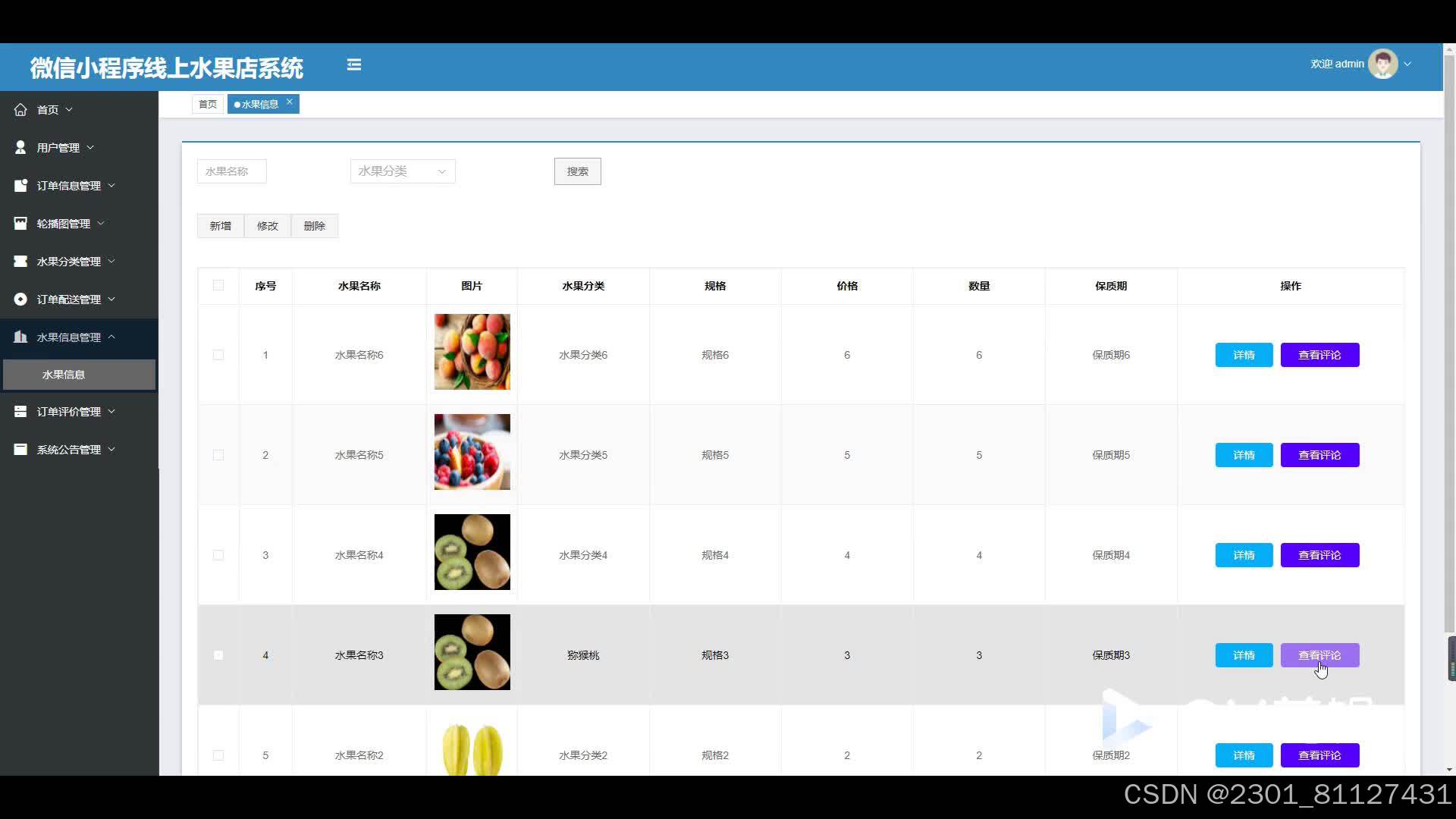
Task: Click the user icon beside 用户管理
Action: coord(20,147)
